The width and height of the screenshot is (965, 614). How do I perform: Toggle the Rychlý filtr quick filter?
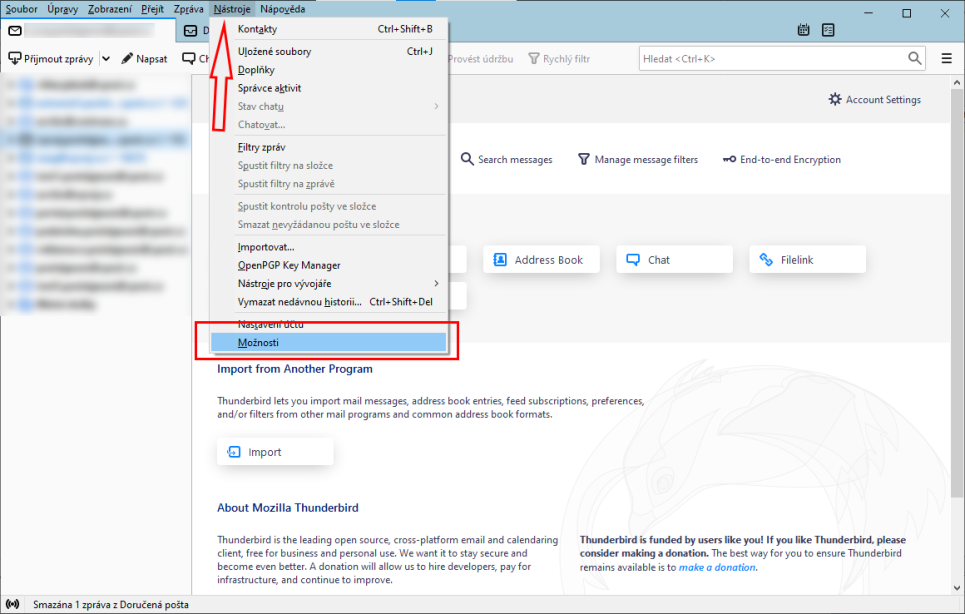point(559,58)
